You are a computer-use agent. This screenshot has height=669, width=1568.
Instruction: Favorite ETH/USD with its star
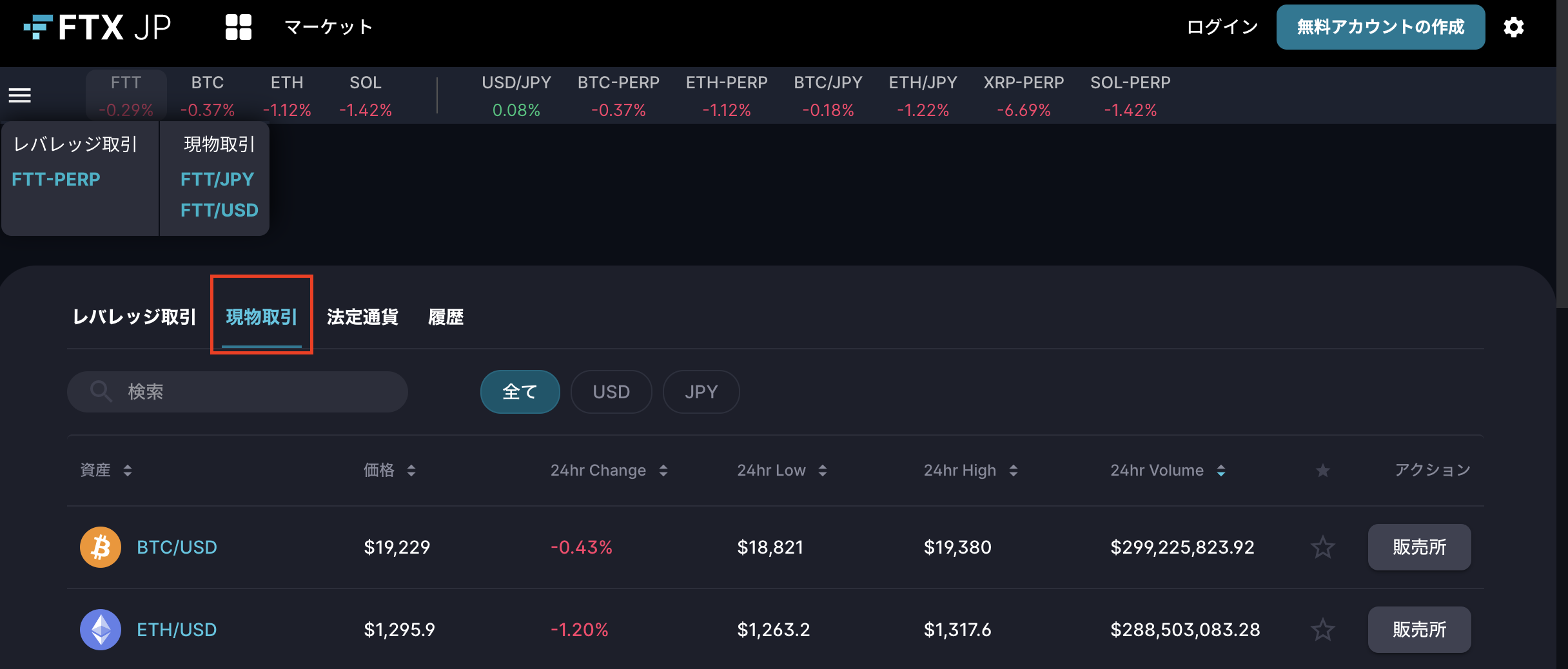tap(1322, 630)
